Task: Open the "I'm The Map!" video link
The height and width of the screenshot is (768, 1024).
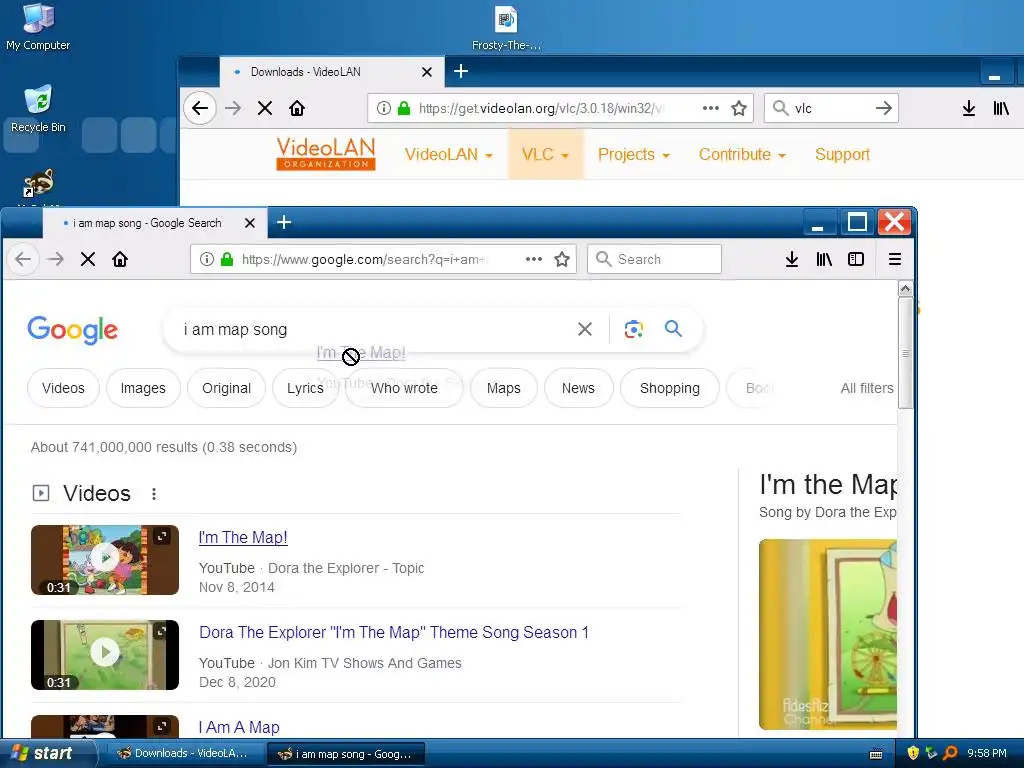Action: tap(243, 537)
